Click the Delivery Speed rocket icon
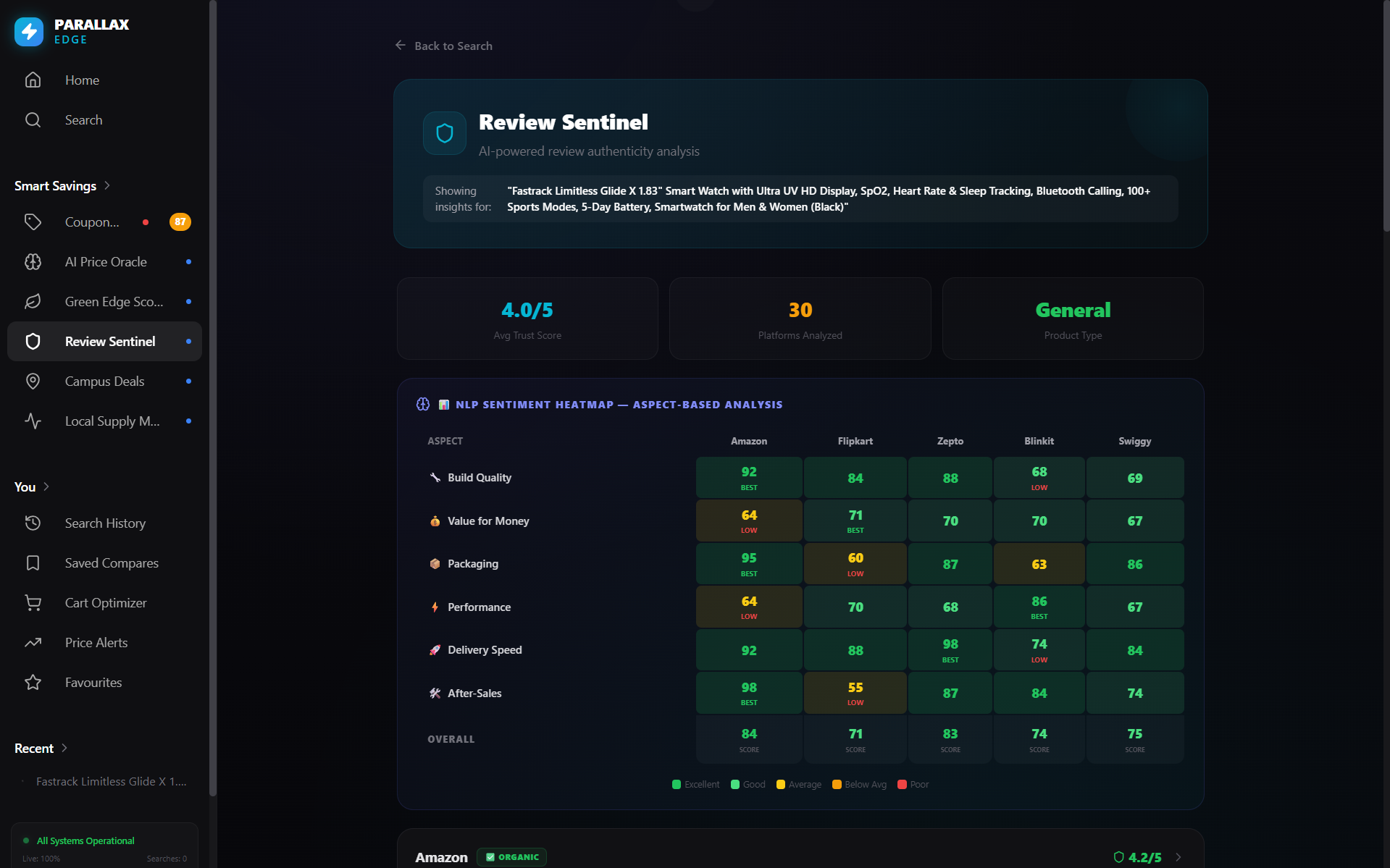The width and height of the screenshot is (1390, 868). point(435,649)
